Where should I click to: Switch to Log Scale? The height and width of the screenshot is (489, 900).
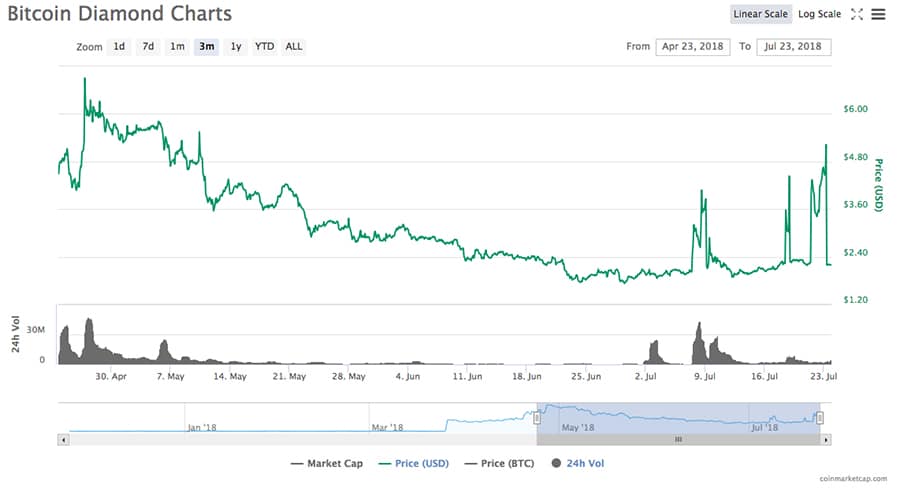click(819, 14)
